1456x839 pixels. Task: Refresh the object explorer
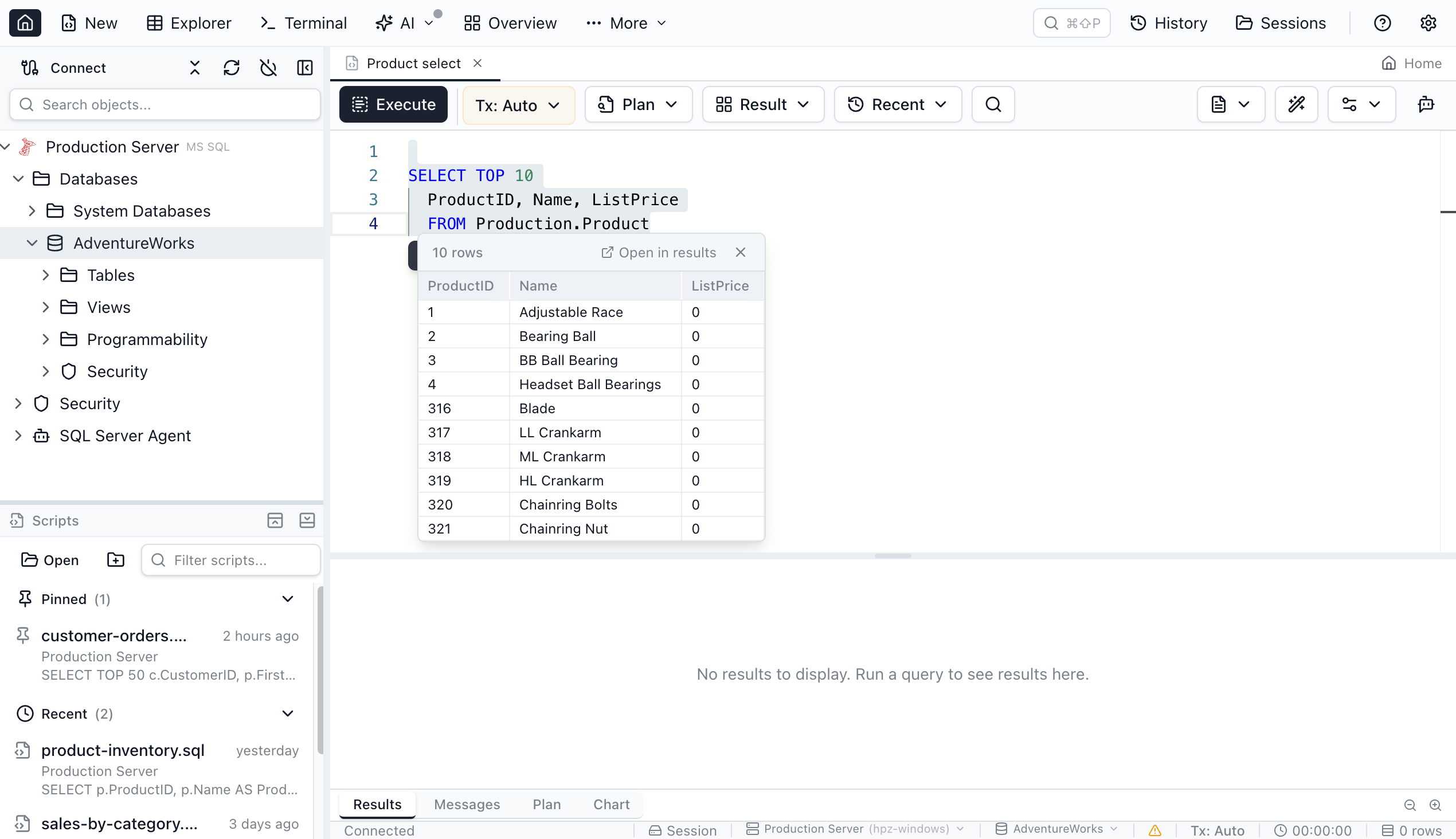coord(231,68)
